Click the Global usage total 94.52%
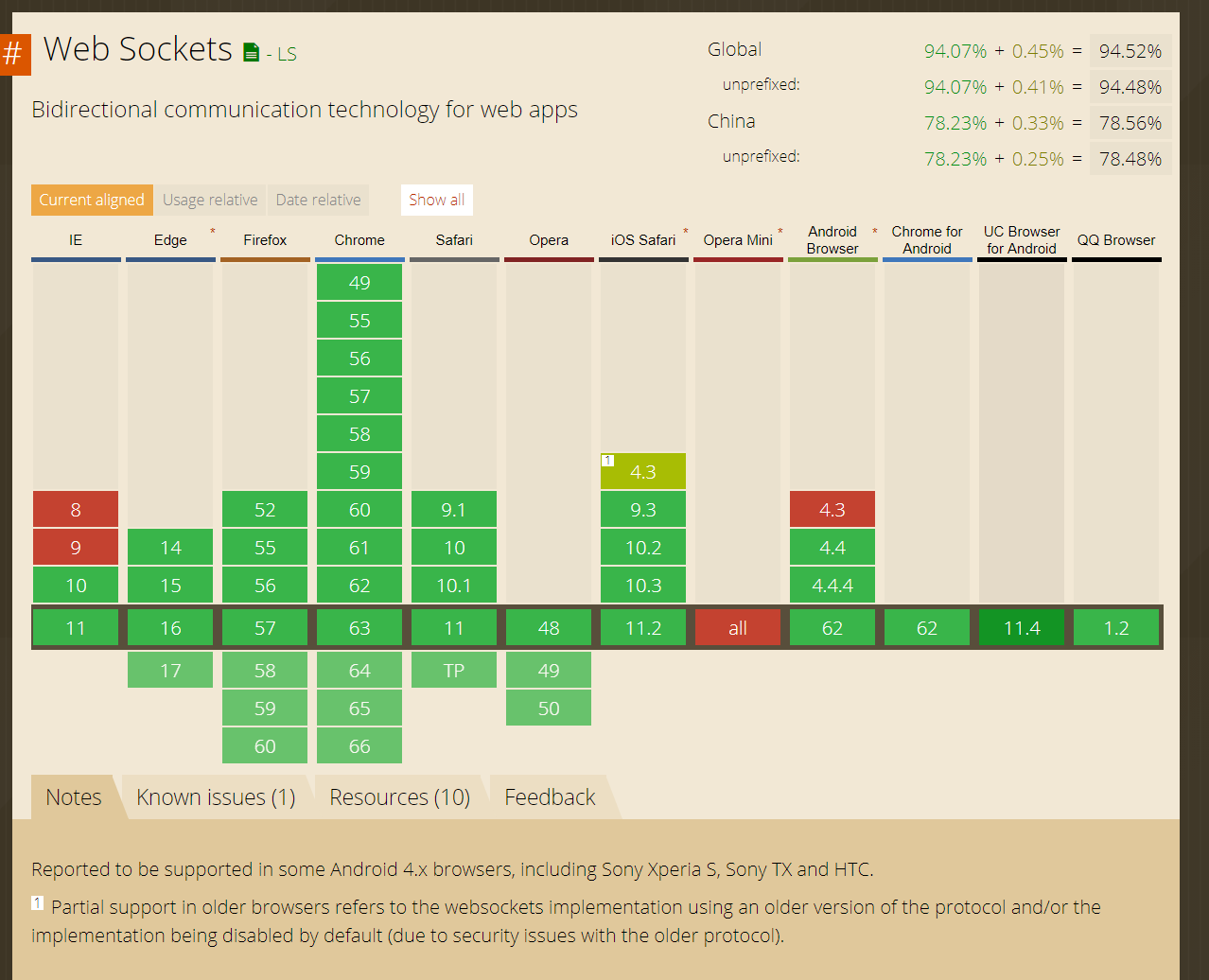This screenshot has width=1209, height=980. (x=1130, y=50)
